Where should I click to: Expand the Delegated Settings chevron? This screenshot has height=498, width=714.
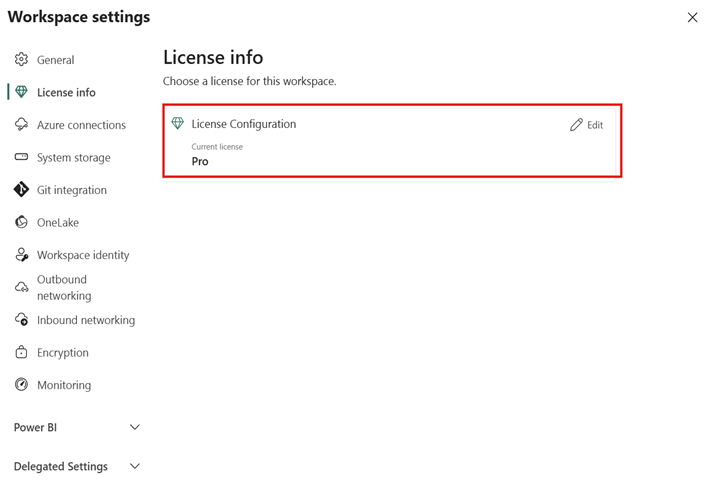[135, 466]
